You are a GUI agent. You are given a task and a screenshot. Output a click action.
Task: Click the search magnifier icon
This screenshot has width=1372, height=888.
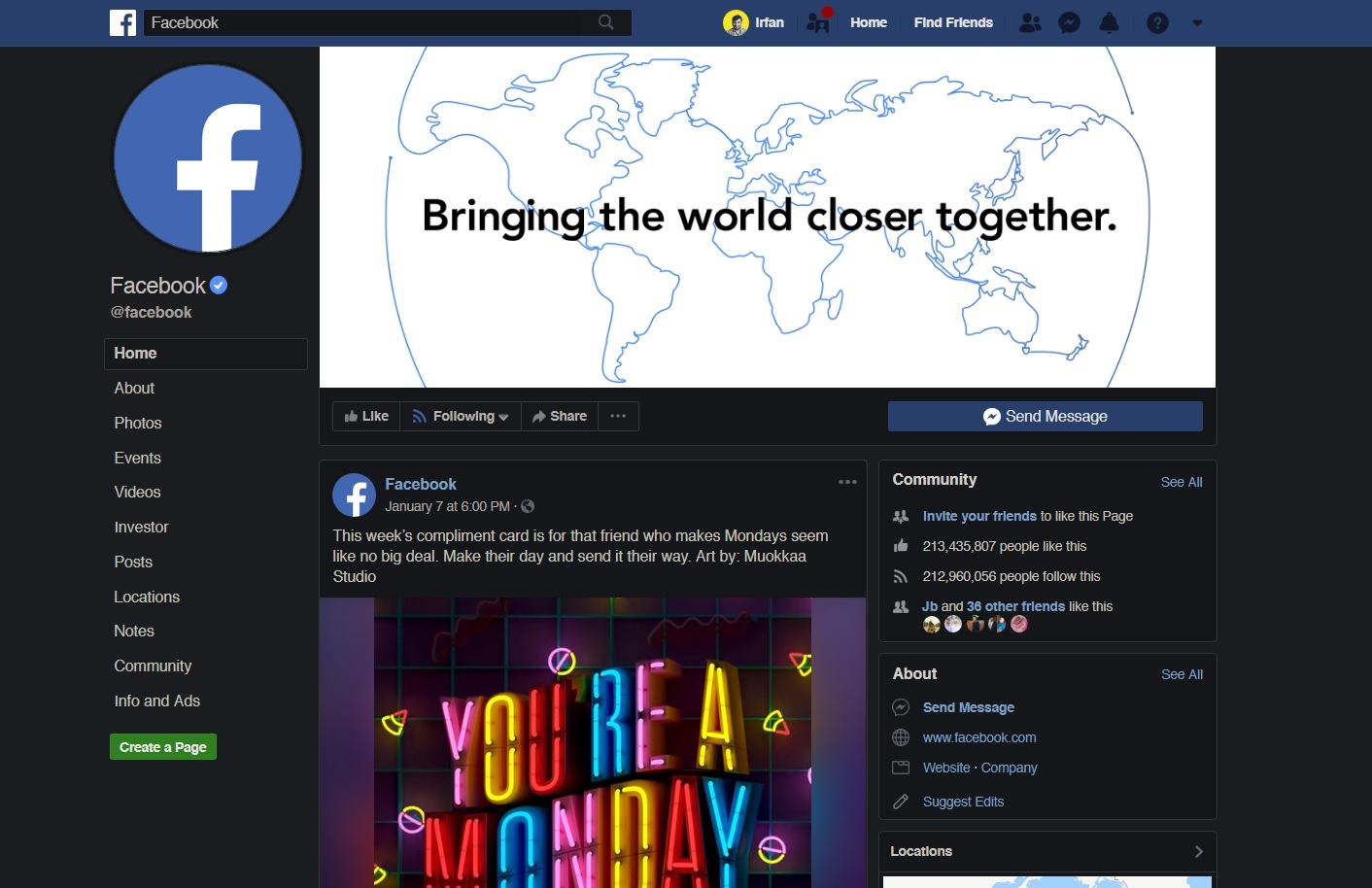[606, 22]
